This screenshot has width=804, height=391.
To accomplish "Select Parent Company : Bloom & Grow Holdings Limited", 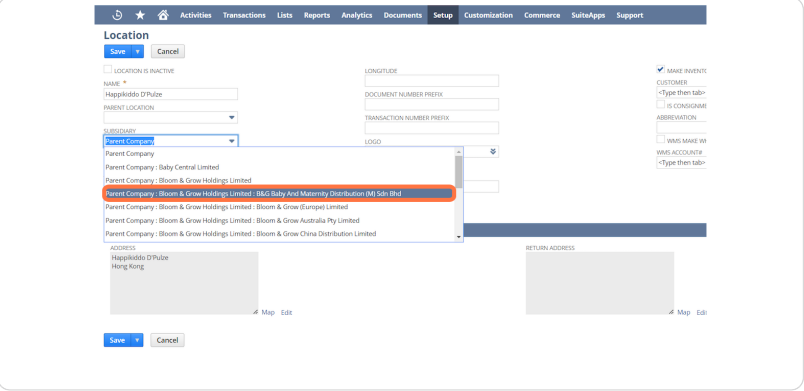I will tap(279, 180).
